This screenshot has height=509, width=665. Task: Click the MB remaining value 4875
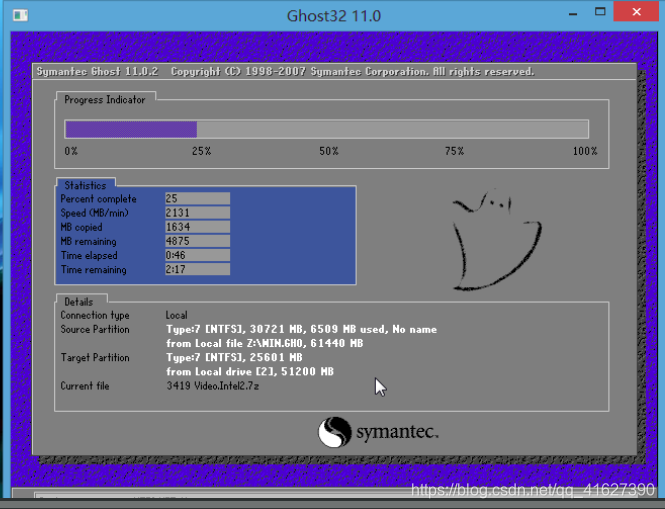[198, 241]
